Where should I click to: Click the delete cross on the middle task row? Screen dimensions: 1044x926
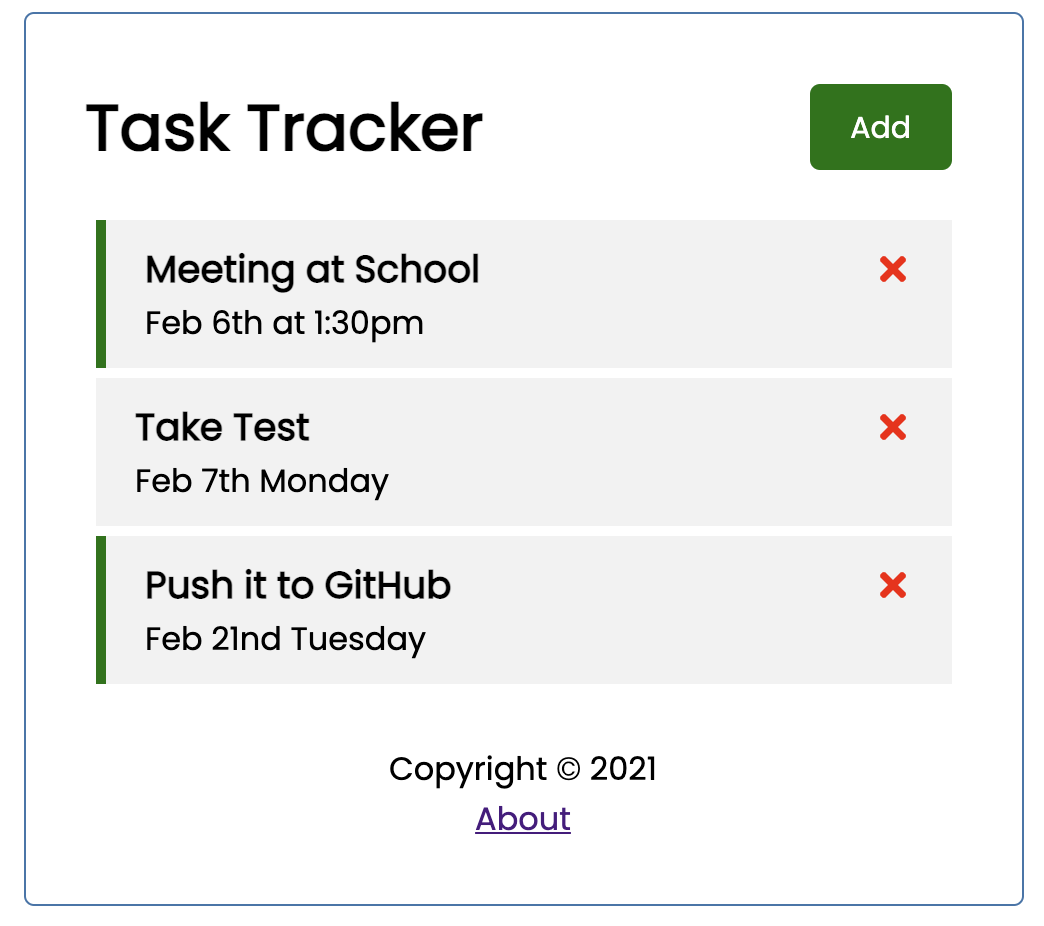tap(891, 427)
